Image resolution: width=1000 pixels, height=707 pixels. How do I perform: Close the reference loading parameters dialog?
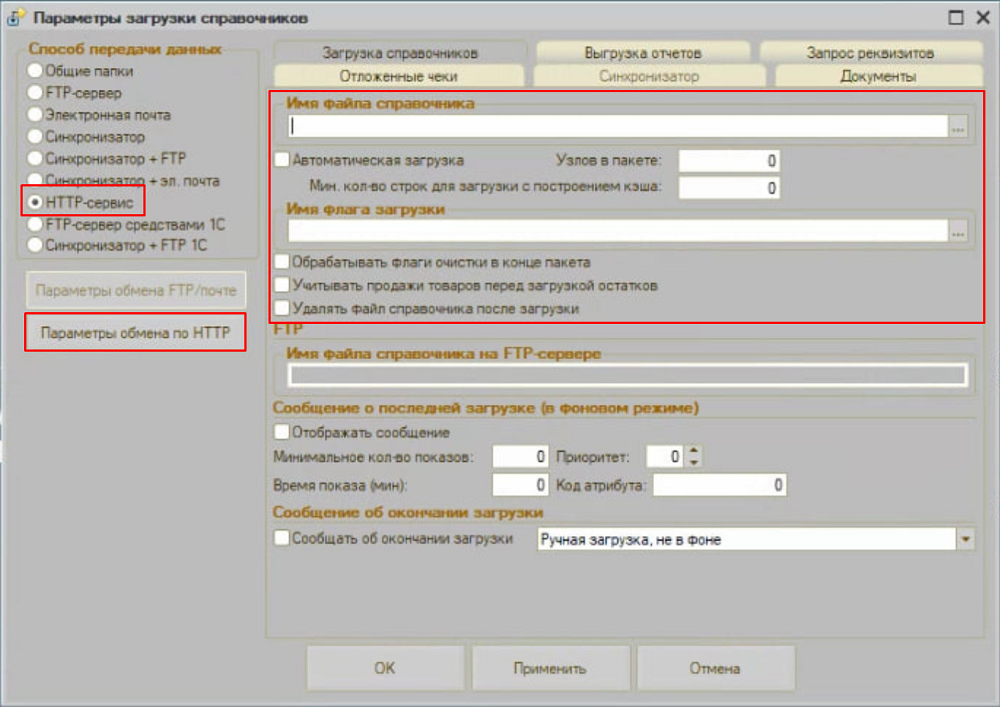pos(982,17)
